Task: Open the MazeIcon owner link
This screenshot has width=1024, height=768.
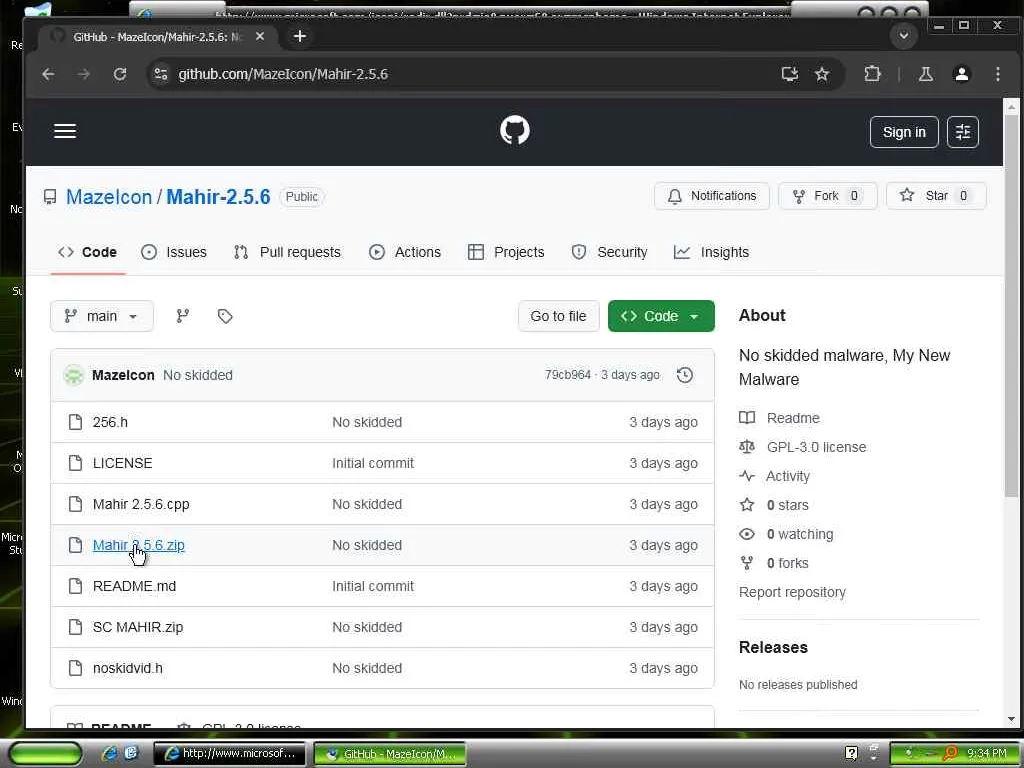Action: (109, 197)
